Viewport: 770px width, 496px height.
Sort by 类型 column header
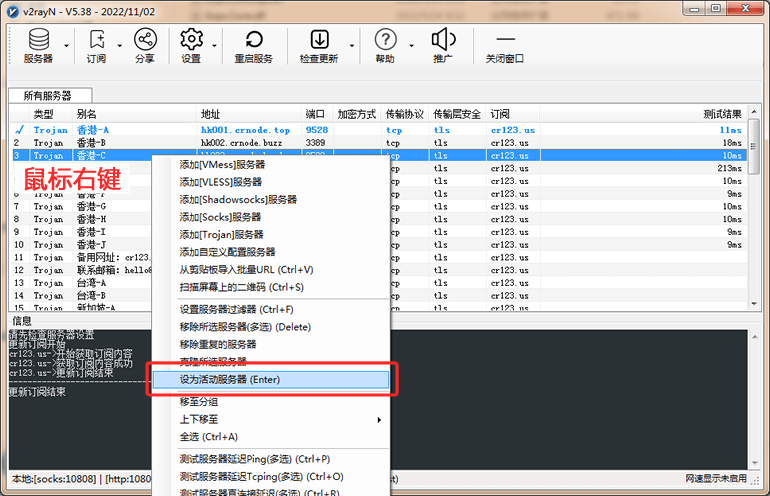[51, 114]
